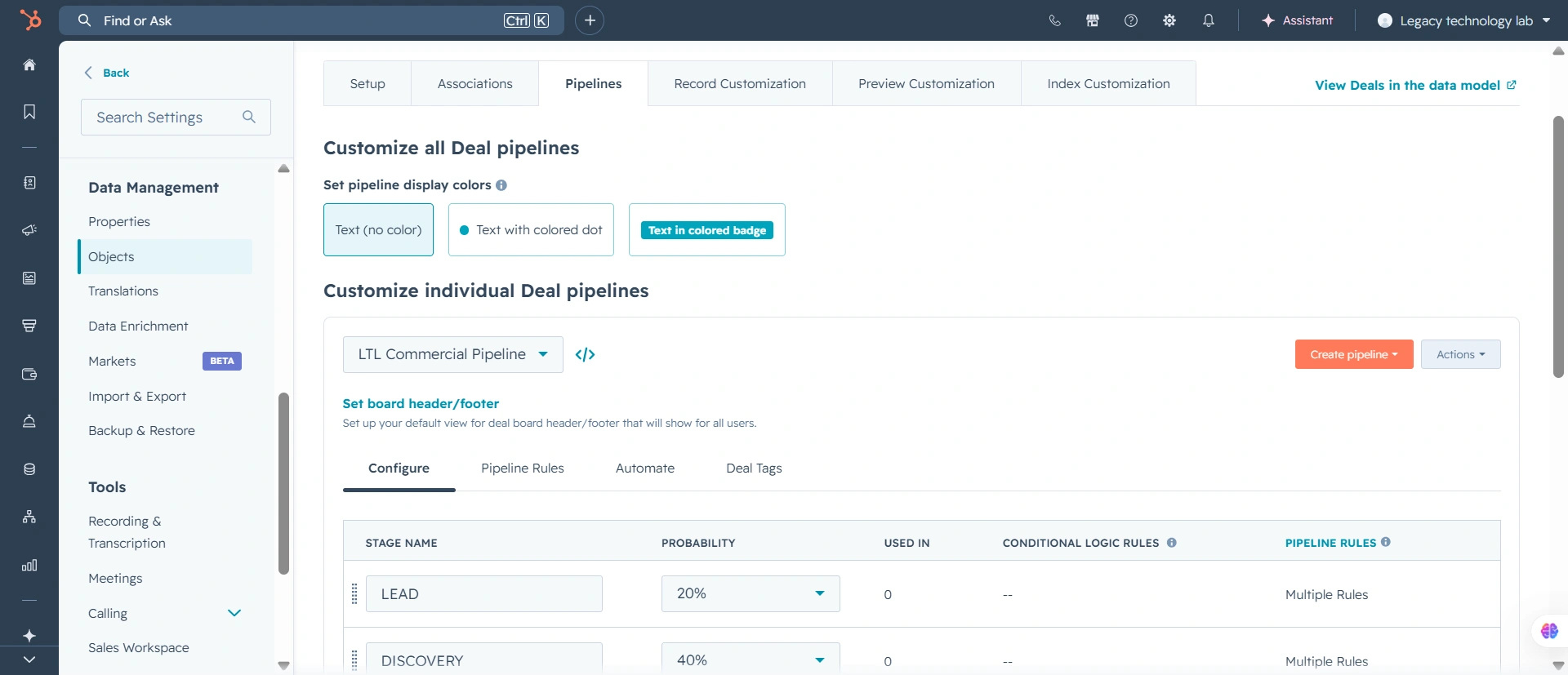Open the Commerce wallet icon
This screenshot has width=1568, height=675.
[29, 374]
